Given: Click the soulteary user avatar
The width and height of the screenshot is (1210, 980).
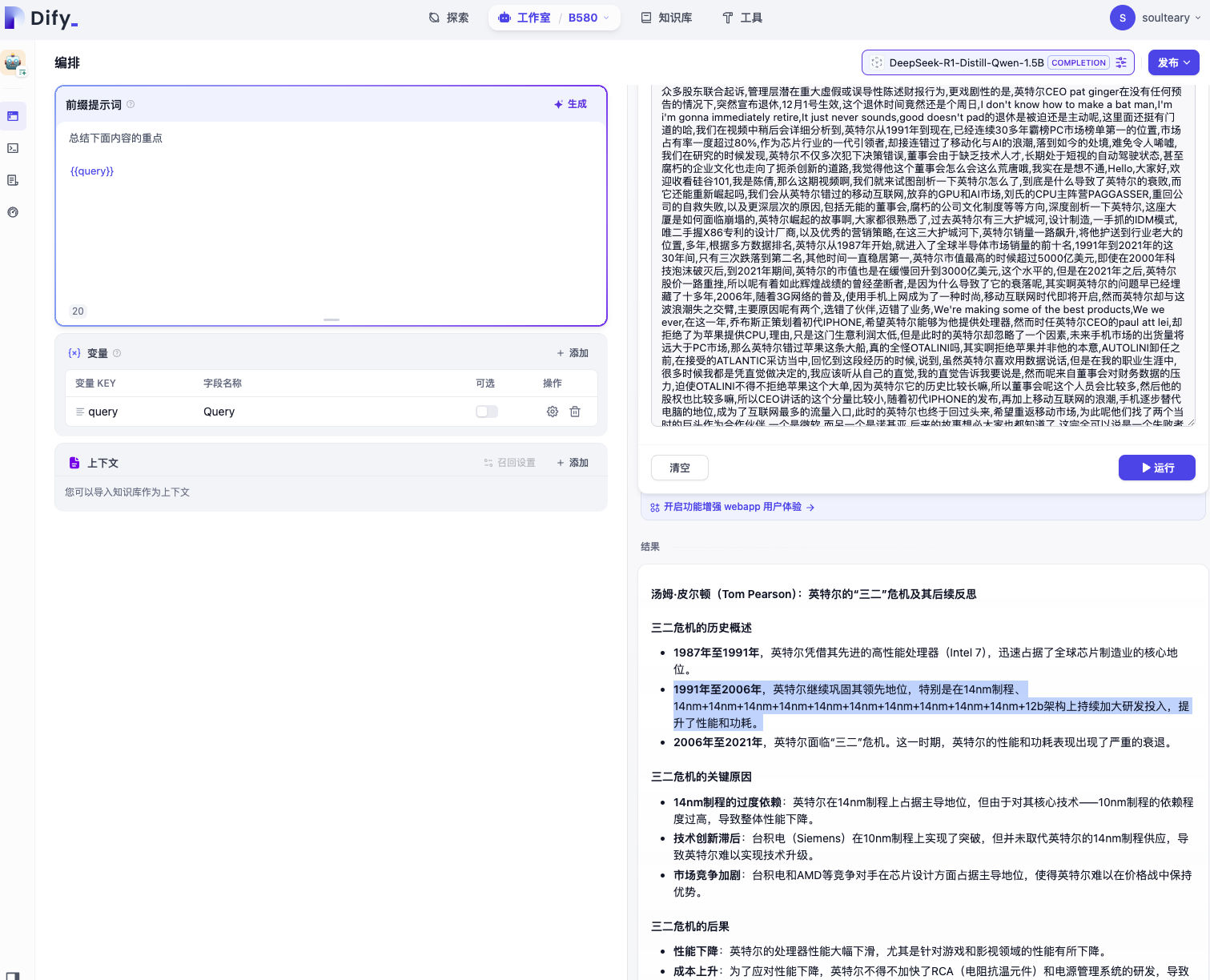Looking at the screenshot, I should 1122,18.
